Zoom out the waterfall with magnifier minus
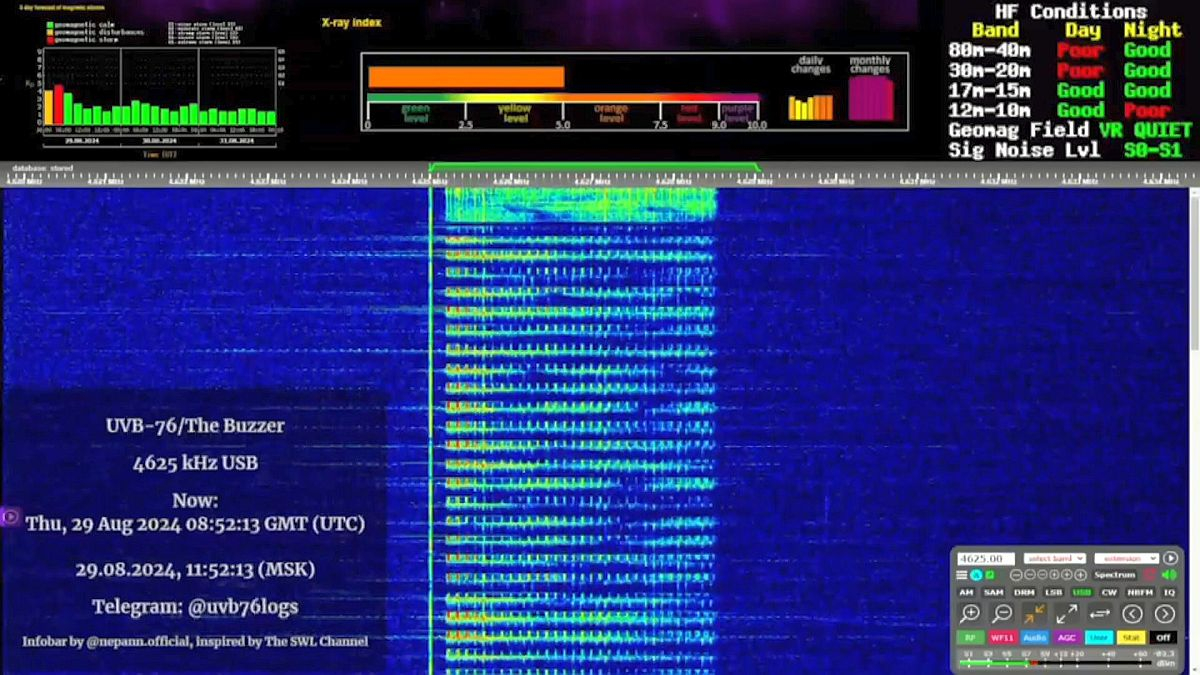The width and height of the screenshot is (1200, 675). coord(1002,614)
